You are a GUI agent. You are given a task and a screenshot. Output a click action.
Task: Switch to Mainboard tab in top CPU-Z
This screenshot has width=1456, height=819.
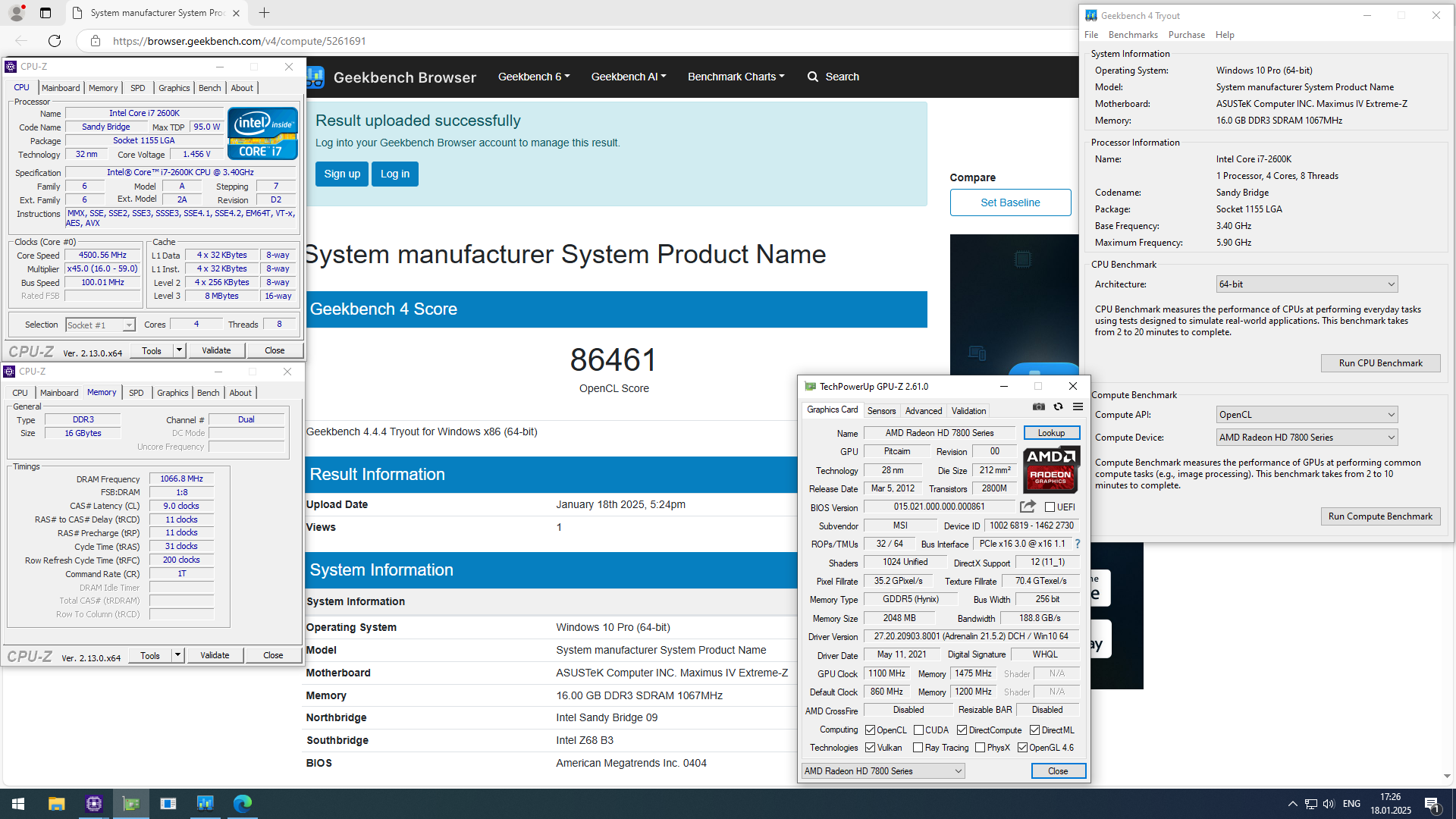[61, 88]
